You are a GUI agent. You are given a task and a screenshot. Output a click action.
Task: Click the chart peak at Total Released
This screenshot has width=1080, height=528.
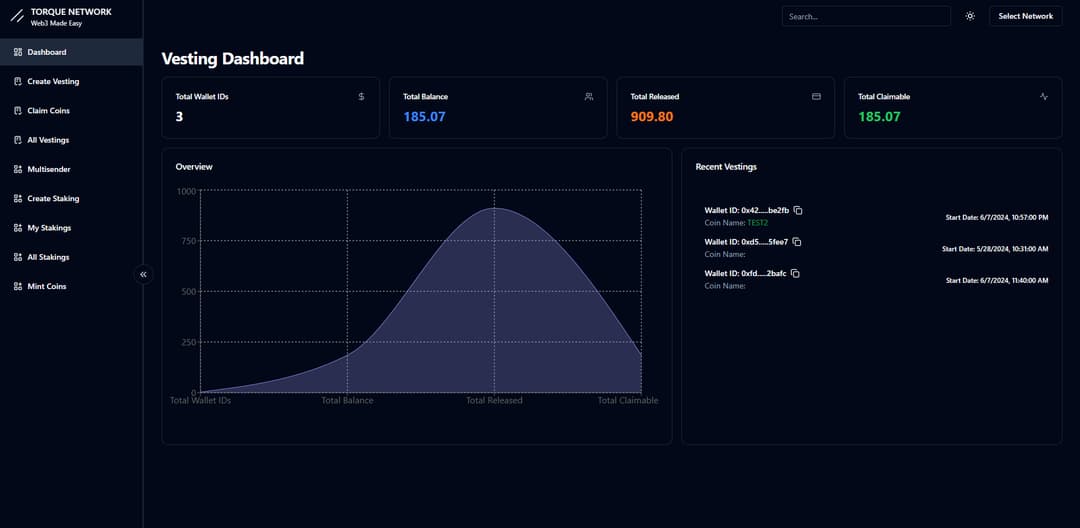coord(494,208)
